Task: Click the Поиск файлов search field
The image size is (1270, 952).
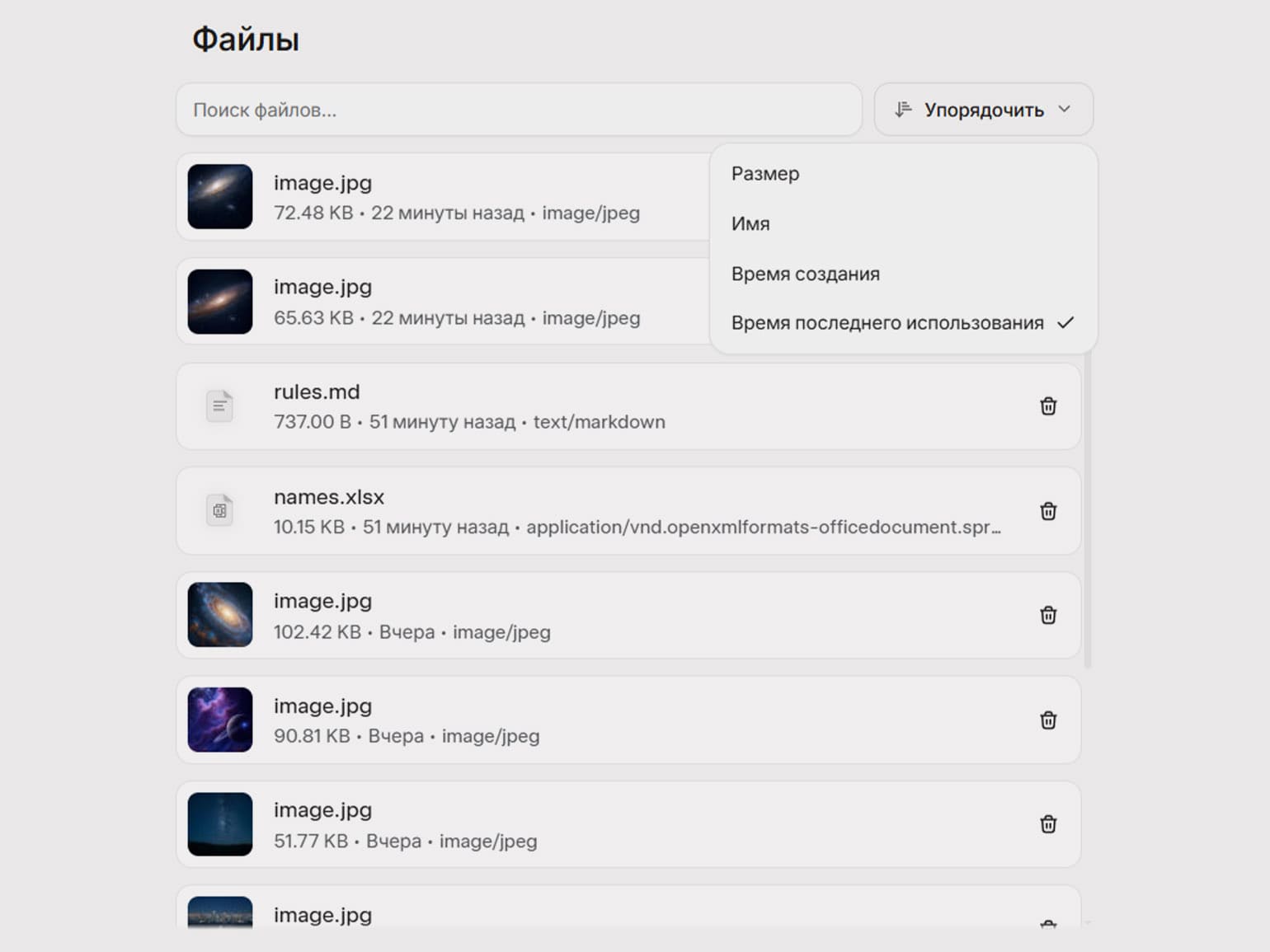Action: tap(518, 110)
